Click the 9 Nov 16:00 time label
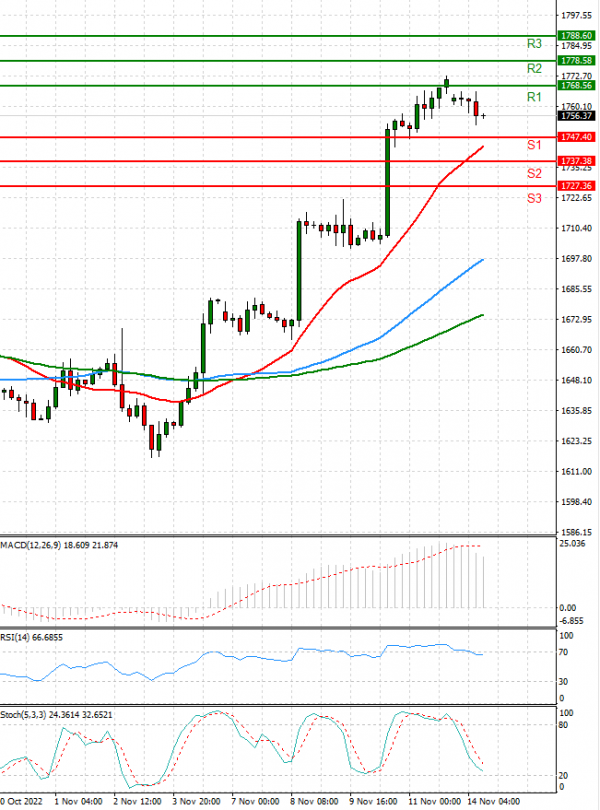Viewport: 600px width, 810px height. 373,801
